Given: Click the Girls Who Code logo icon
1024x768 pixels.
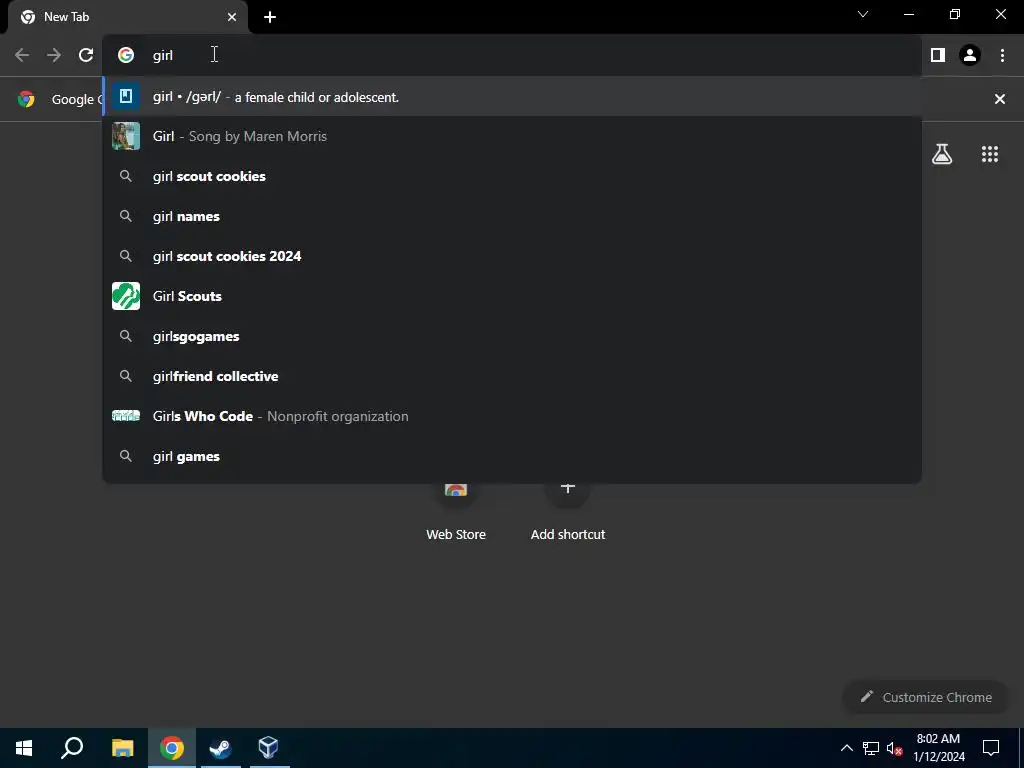Looking at the screenshot, I should 125,416.
